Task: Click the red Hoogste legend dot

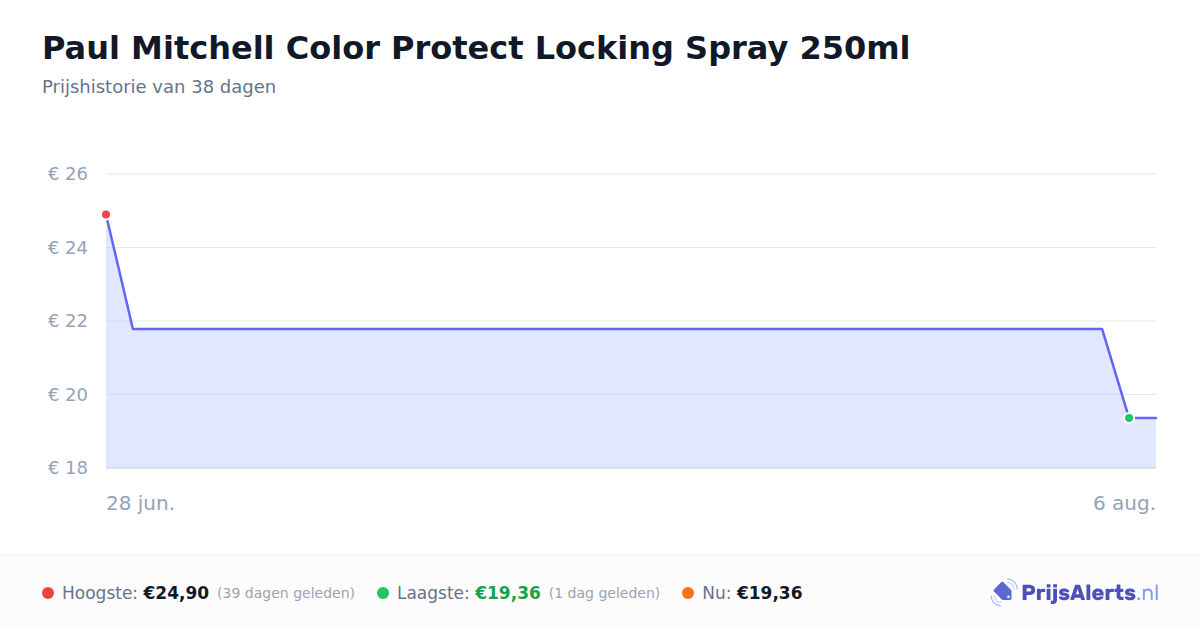Action: pyautogui.click(x=48, y=593)
